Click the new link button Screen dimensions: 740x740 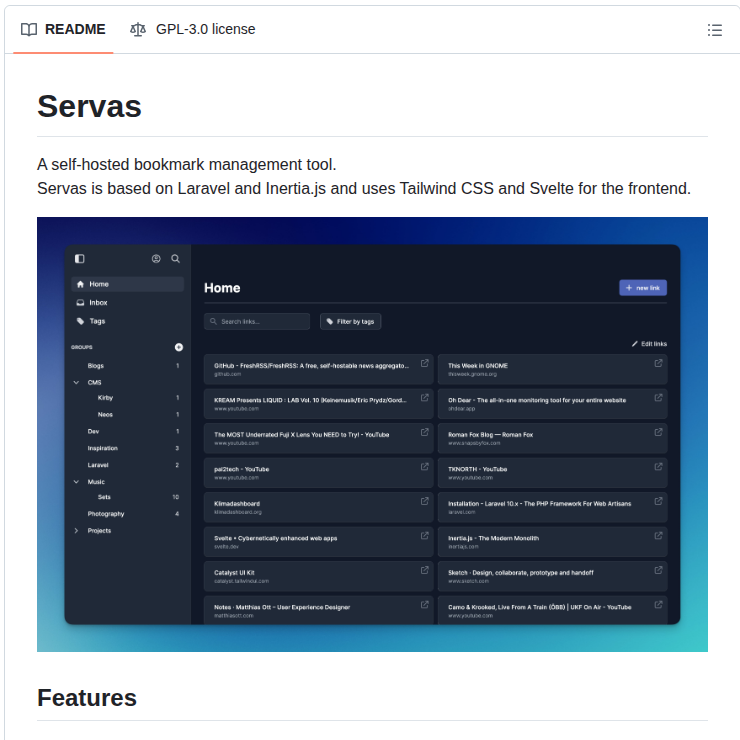coord(642,288)
